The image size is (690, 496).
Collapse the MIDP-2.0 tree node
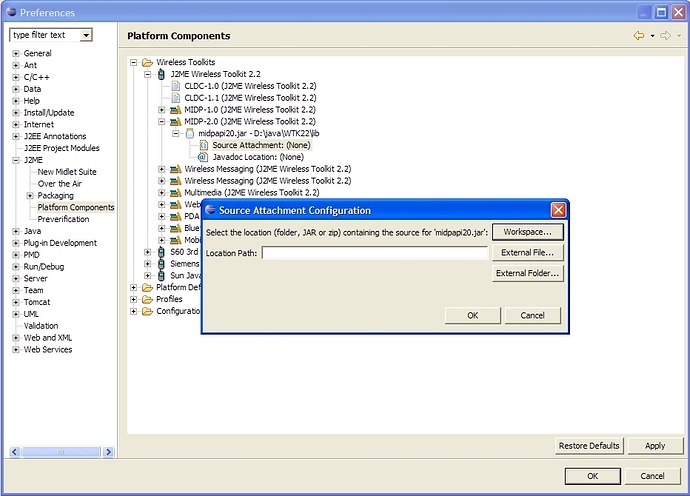tap(161, 121)
